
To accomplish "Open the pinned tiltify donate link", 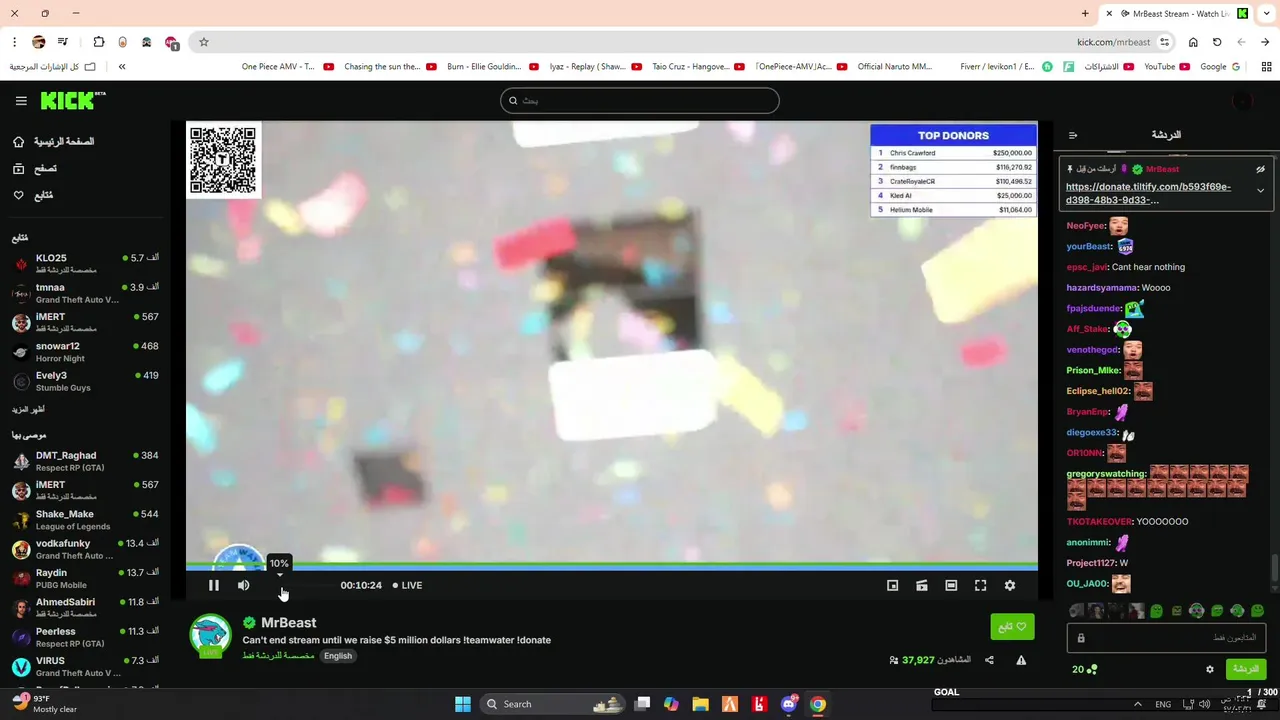I will 1148,193.
